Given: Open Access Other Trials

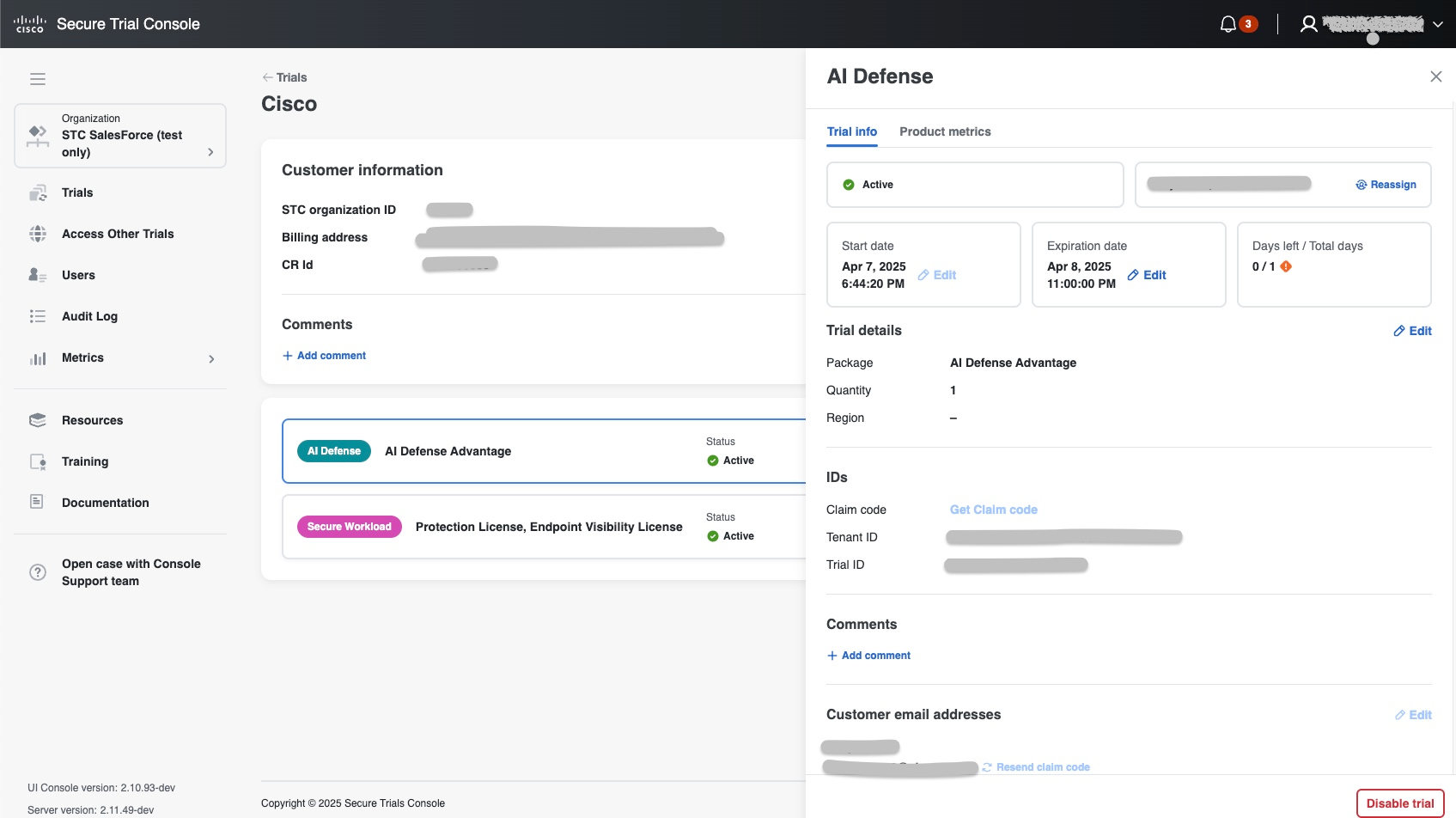Looking at the screenshot, I should [x=118, y=234].
